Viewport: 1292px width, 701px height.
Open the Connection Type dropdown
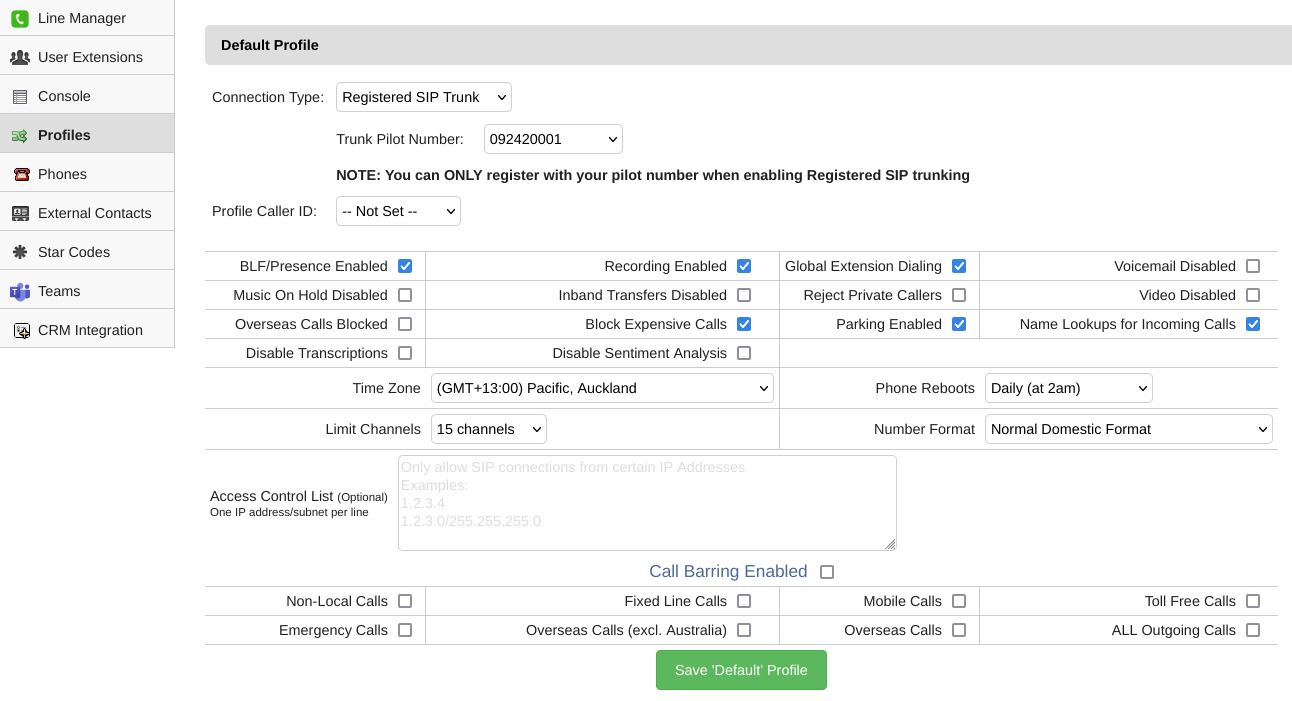pos(424,97)
